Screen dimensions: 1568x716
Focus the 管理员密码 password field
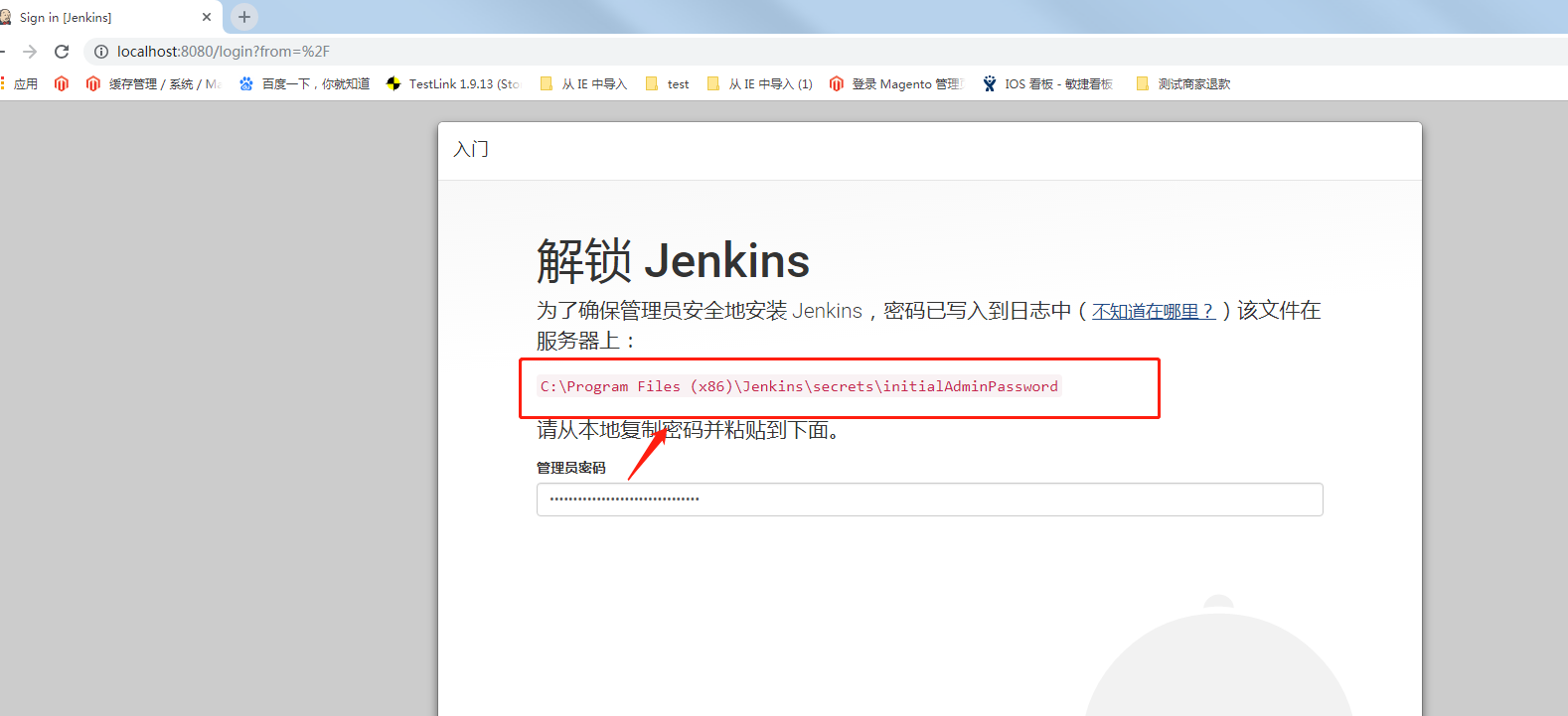pyautogui.click(x=930, y=500)
